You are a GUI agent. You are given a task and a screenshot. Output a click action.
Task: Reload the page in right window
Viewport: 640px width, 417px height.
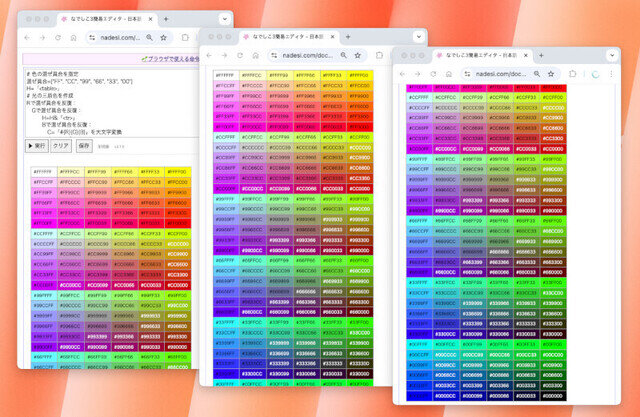click(x=433, y=74)
